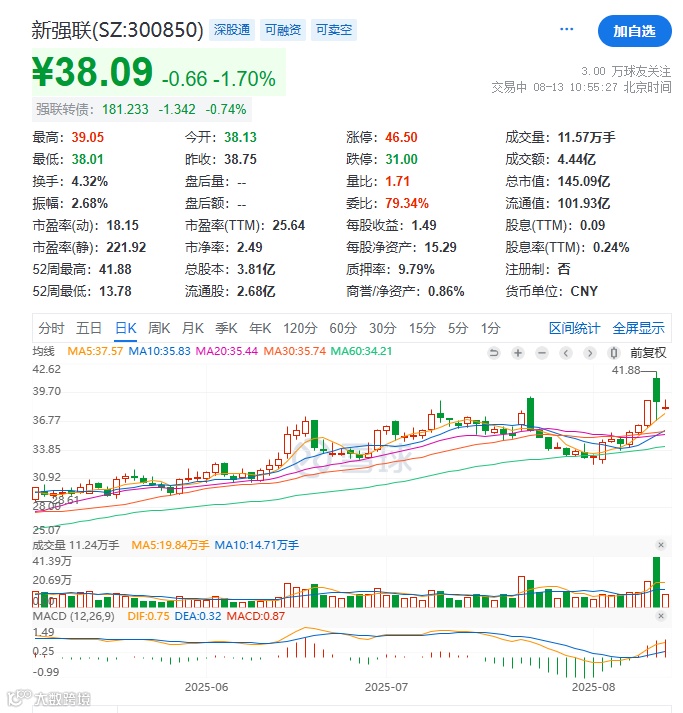Click the 最高 value 39.05
Image resolution: width=683 pixels, height=713 pixels.
88,137
